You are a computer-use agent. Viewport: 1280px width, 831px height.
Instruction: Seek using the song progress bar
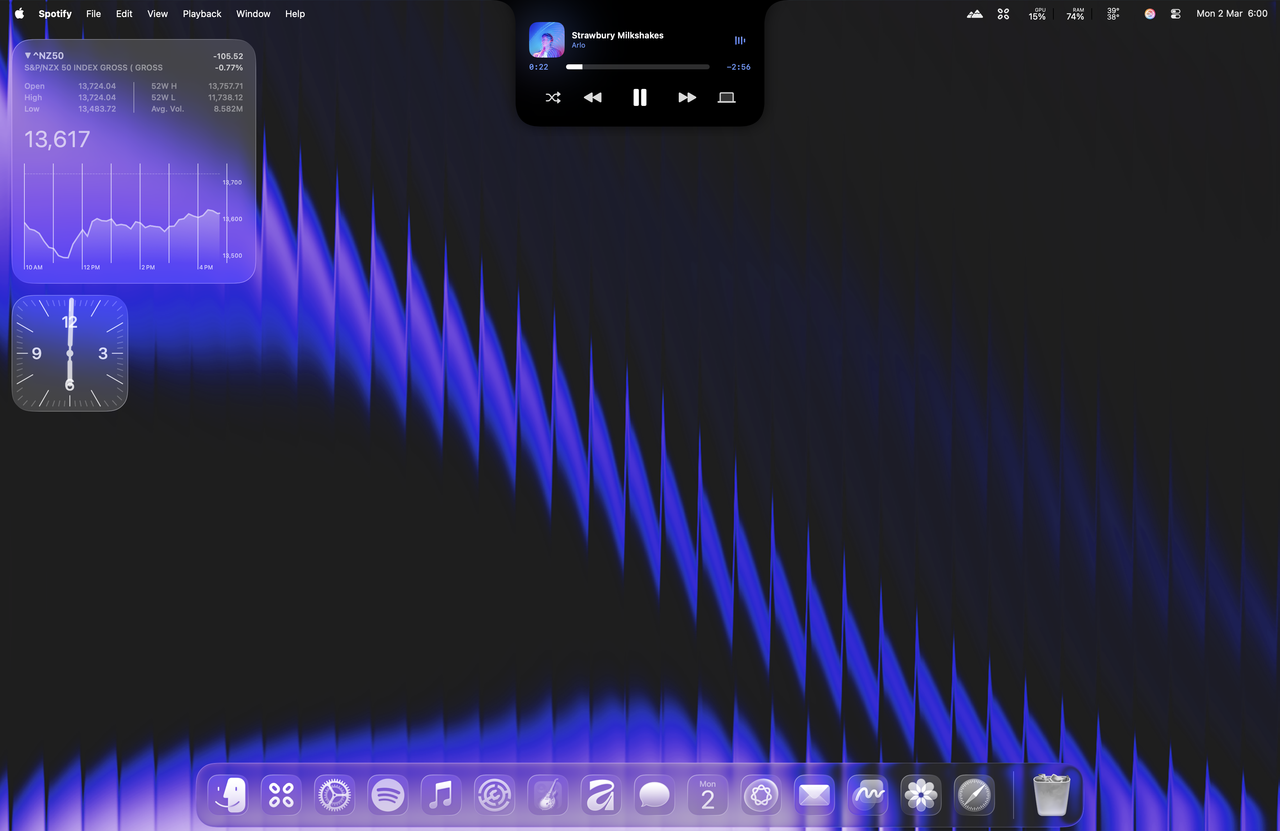point(638,67)
